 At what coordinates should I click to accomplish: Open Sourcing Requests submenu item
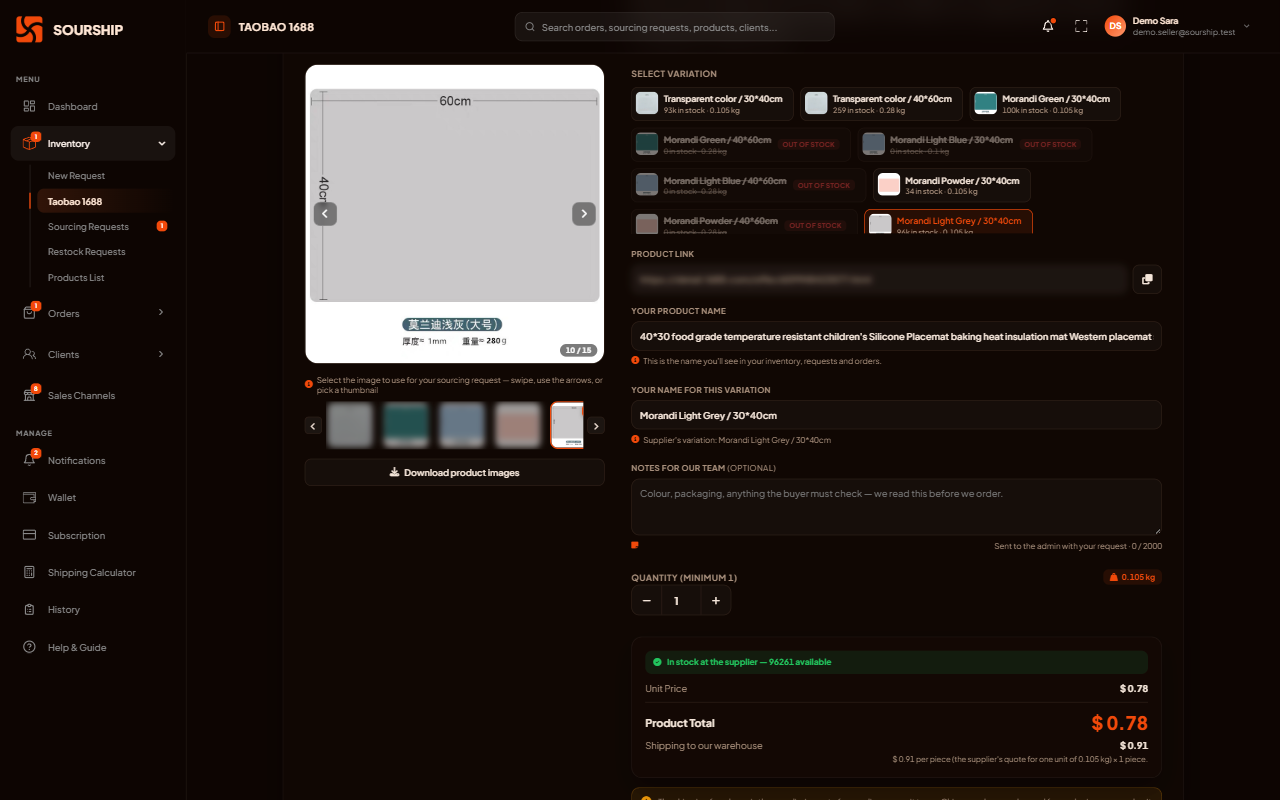pyautogui.click(x=88, y=227)
